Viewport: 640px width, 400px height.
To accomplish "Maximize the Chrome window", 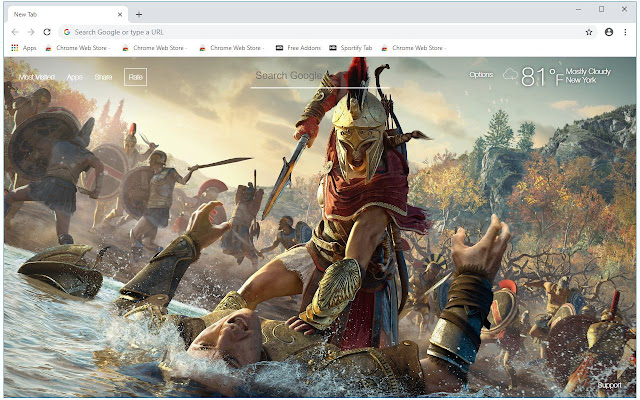I will pyautogui.click(x=601, y=9).
